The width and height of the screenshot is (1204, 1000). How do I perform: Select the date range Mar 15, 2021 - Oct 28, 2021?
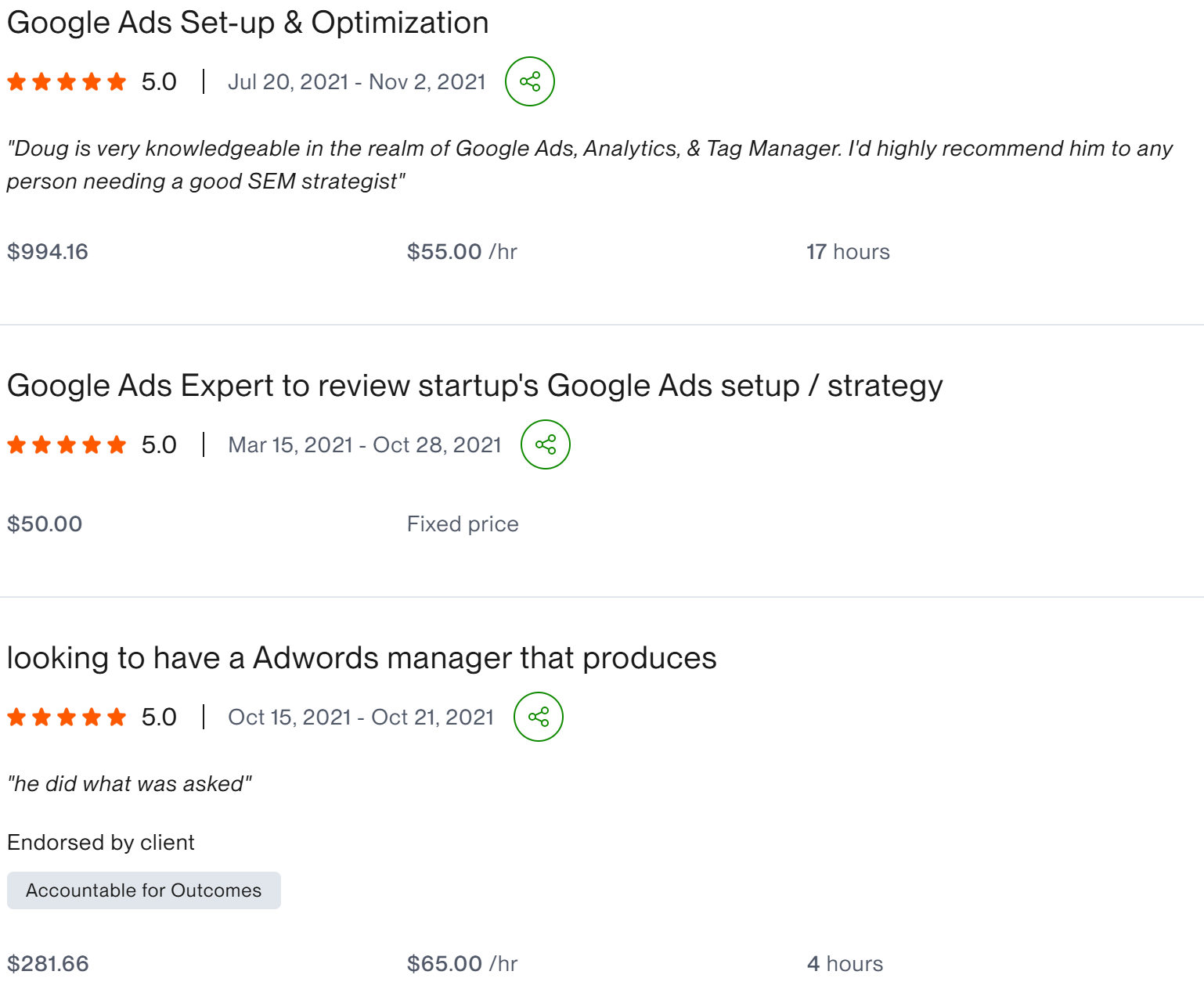coord(365,445)
